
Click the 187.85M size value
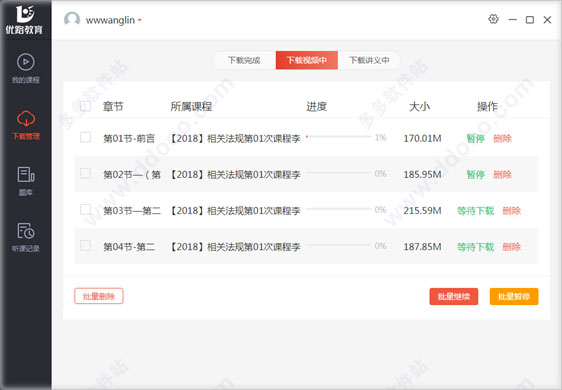(423, 247)
